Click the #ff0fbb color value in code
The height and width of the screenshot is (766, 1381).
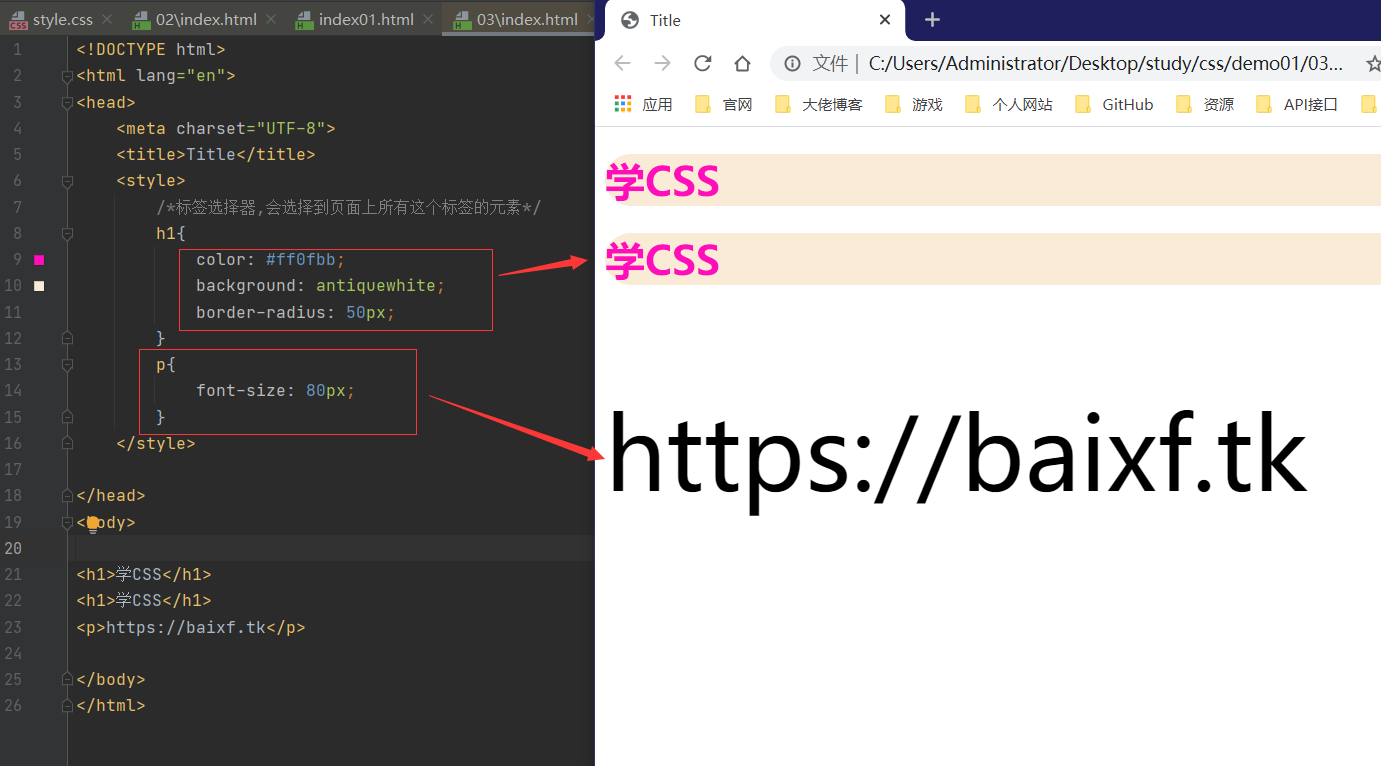(301, 260)
